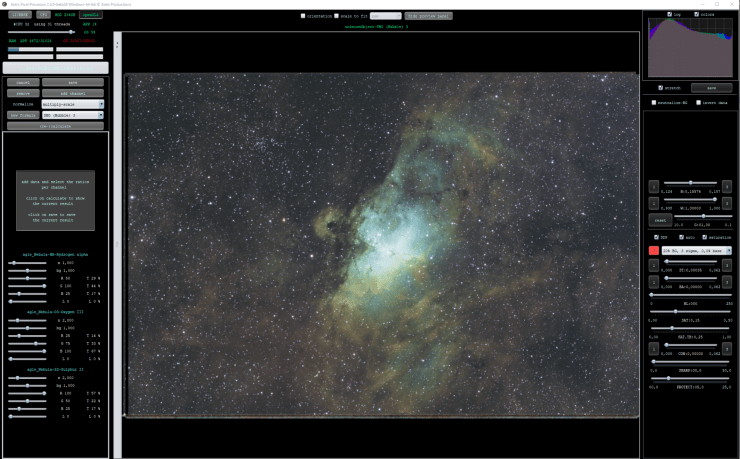
Task: Adjust Hydrogen alpha x multiplier slider
Action: pyautogui.click(x=27, y=263)
